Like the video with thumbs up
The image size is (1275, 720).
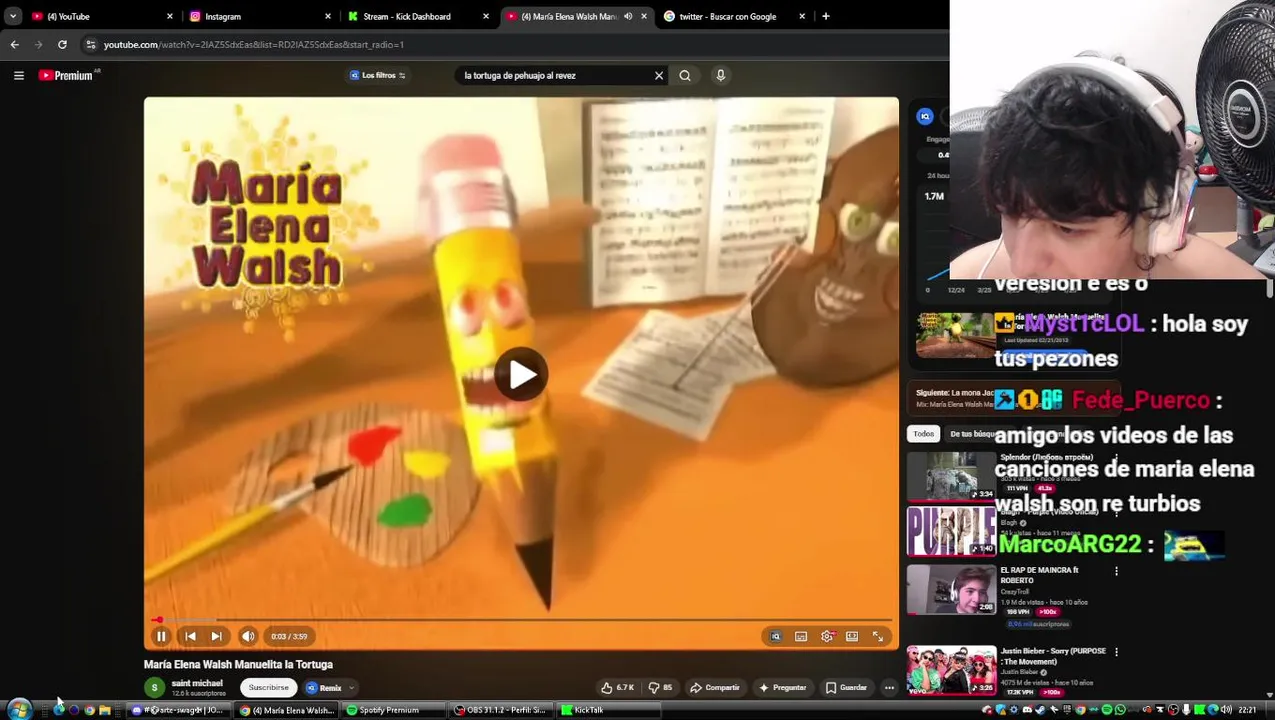(617, 688)
